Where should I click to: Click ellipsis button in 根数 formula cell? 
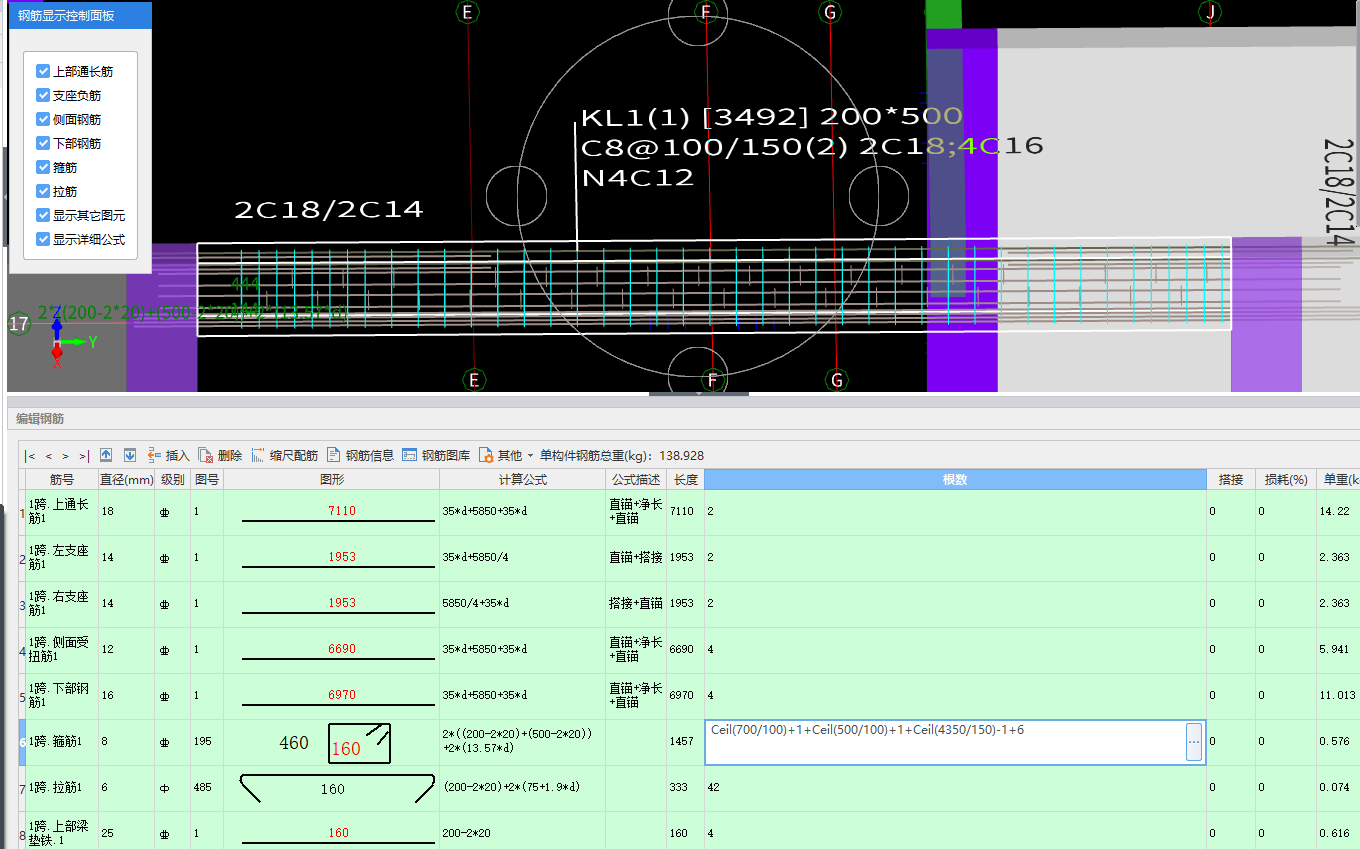coord(1194,743)
